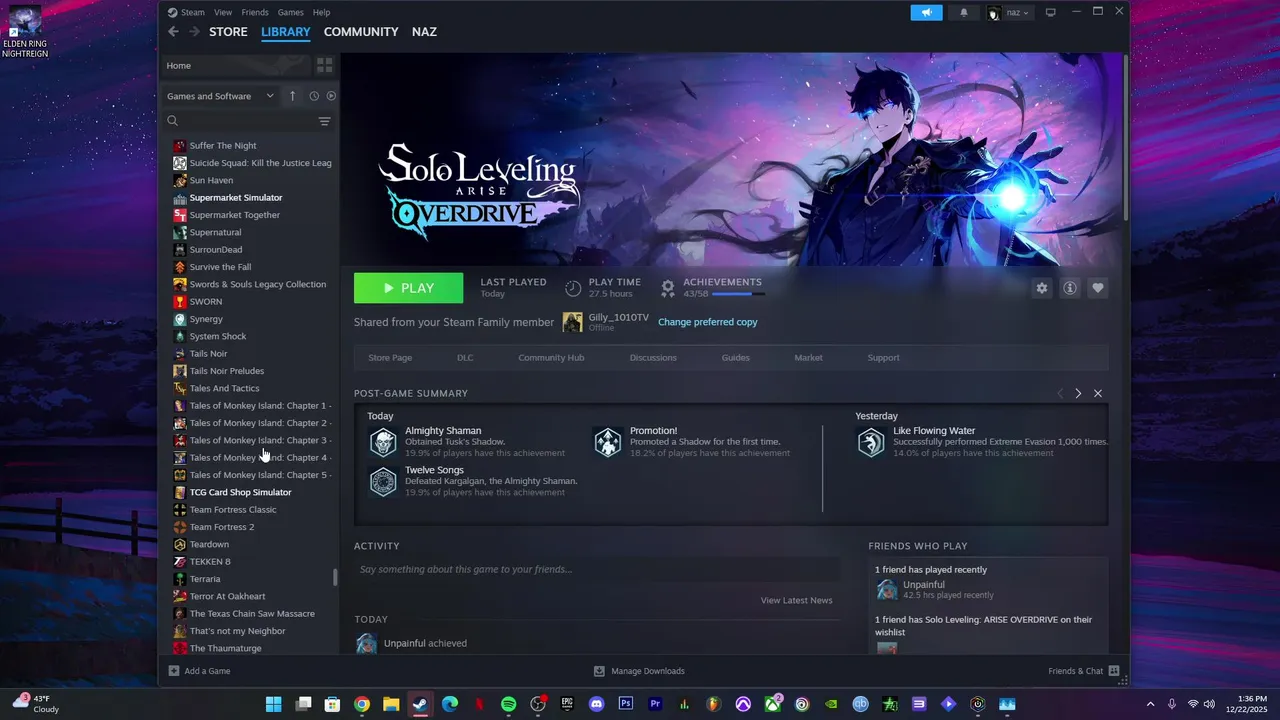Switch to the COMMUNITY tab

pos(361,32)
